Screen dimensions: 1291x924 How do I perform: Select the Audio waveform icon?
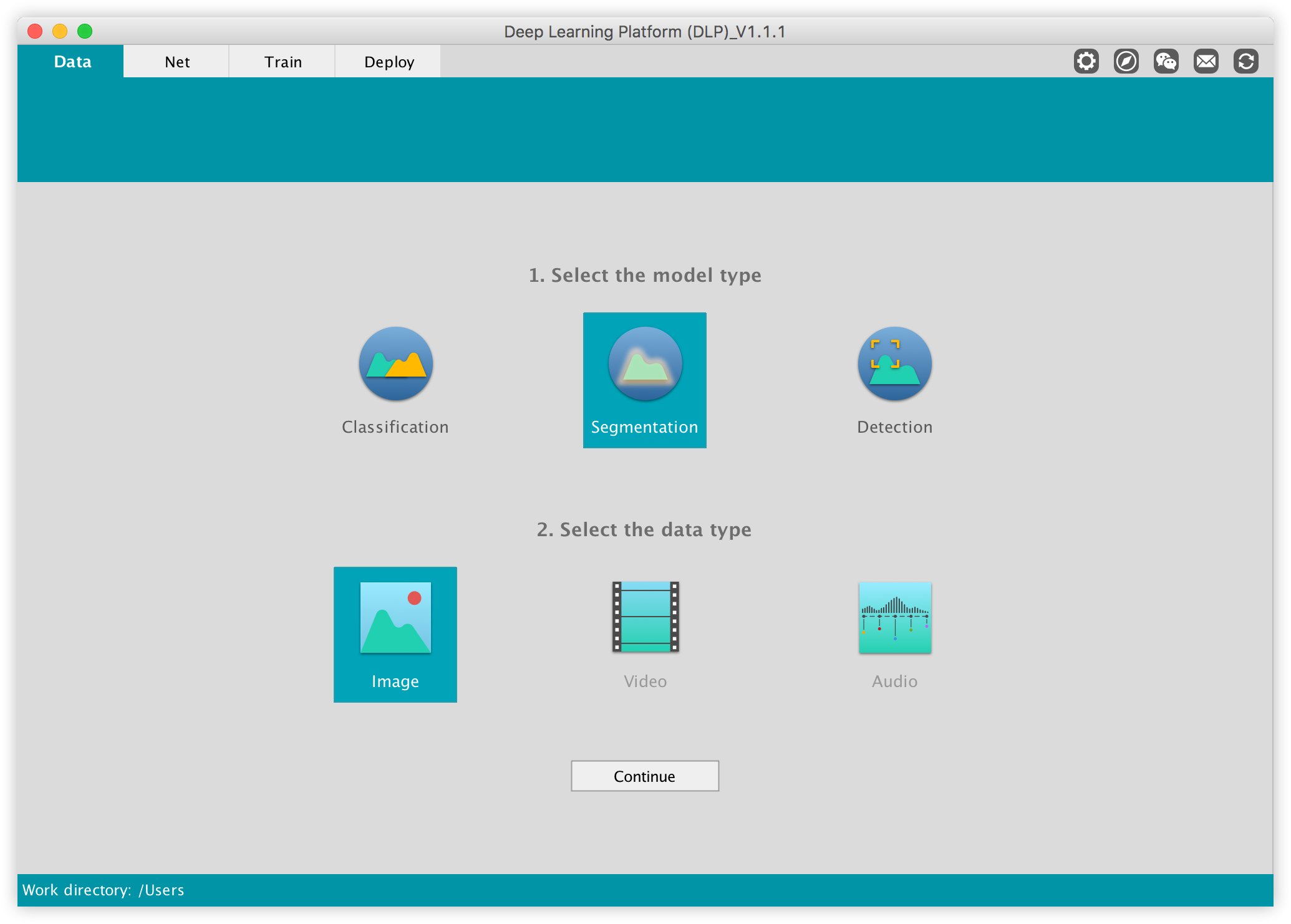click(894, 617)
